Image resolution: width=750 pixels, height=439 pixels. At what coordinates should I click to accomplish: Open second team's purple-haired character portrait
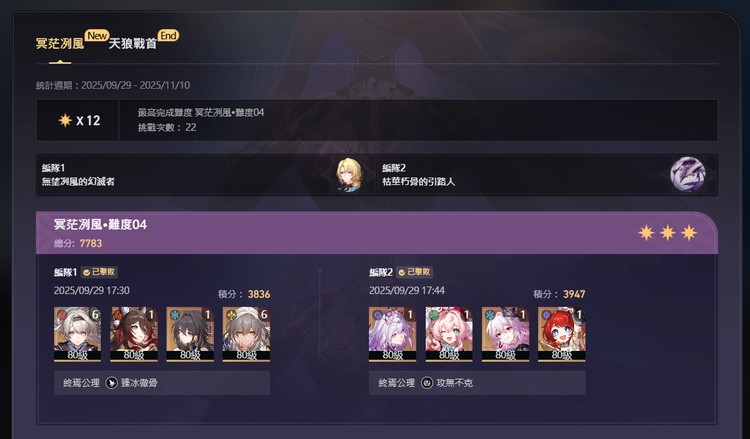393,334
